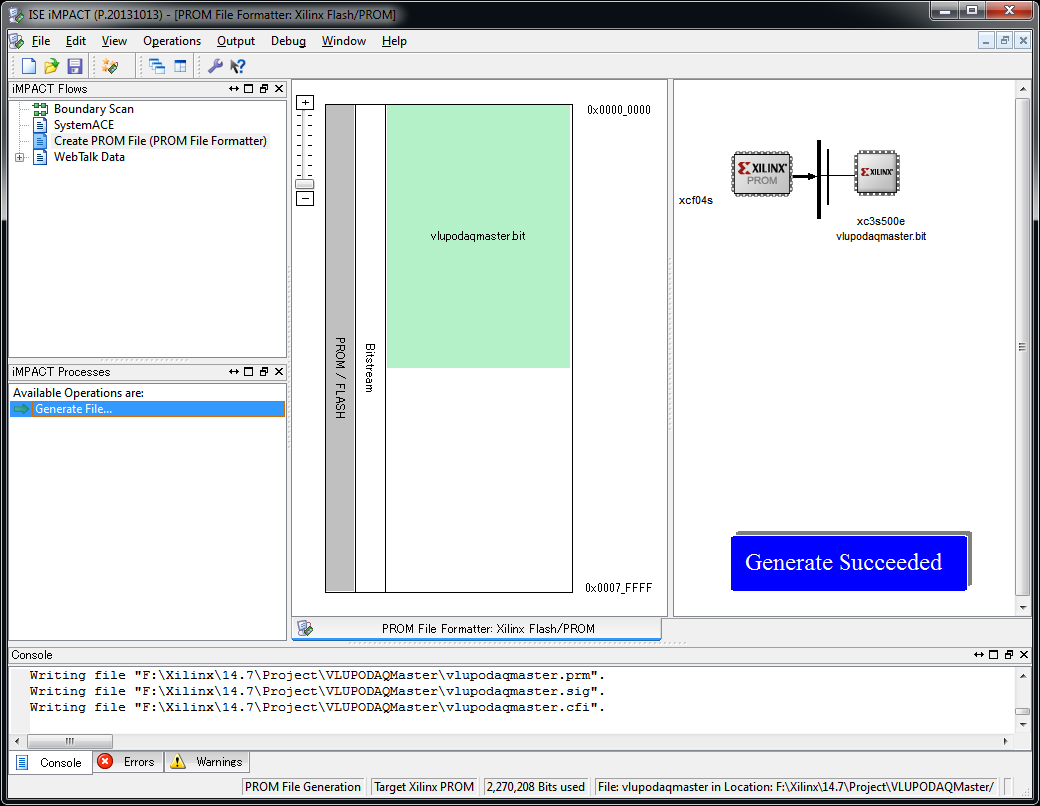Close the iMPACT Flows panel
Viewport: 1040px width, 806px height.
(x=279, y=88)
